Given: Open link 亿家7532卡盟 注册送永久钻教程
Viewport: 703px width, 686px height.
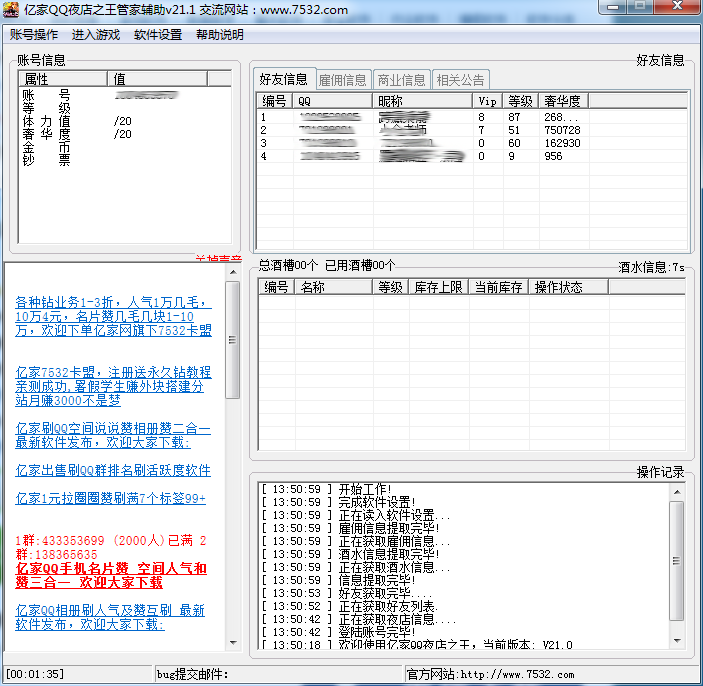Looking at the screenshot, I should 113,386.
